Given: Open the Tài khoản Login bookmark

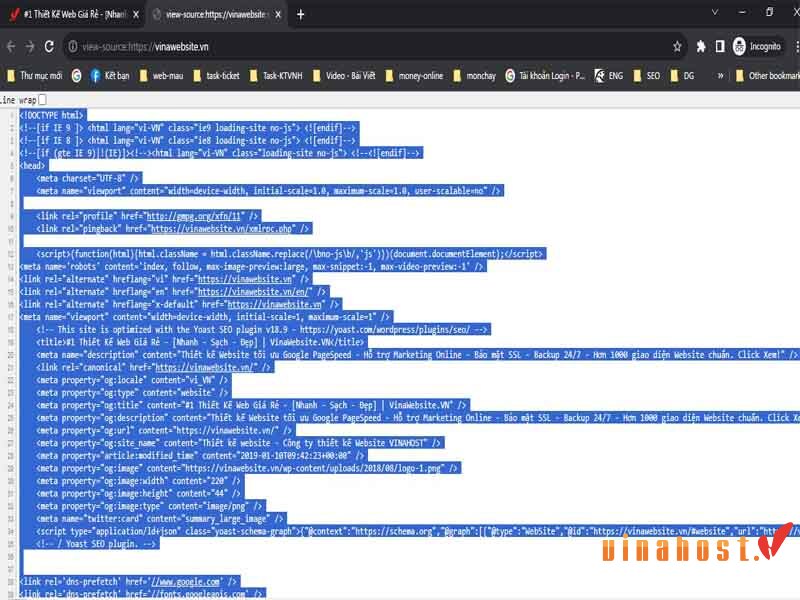Looking at the screenshot, I should pyautogui.click(x=545, y=76).
